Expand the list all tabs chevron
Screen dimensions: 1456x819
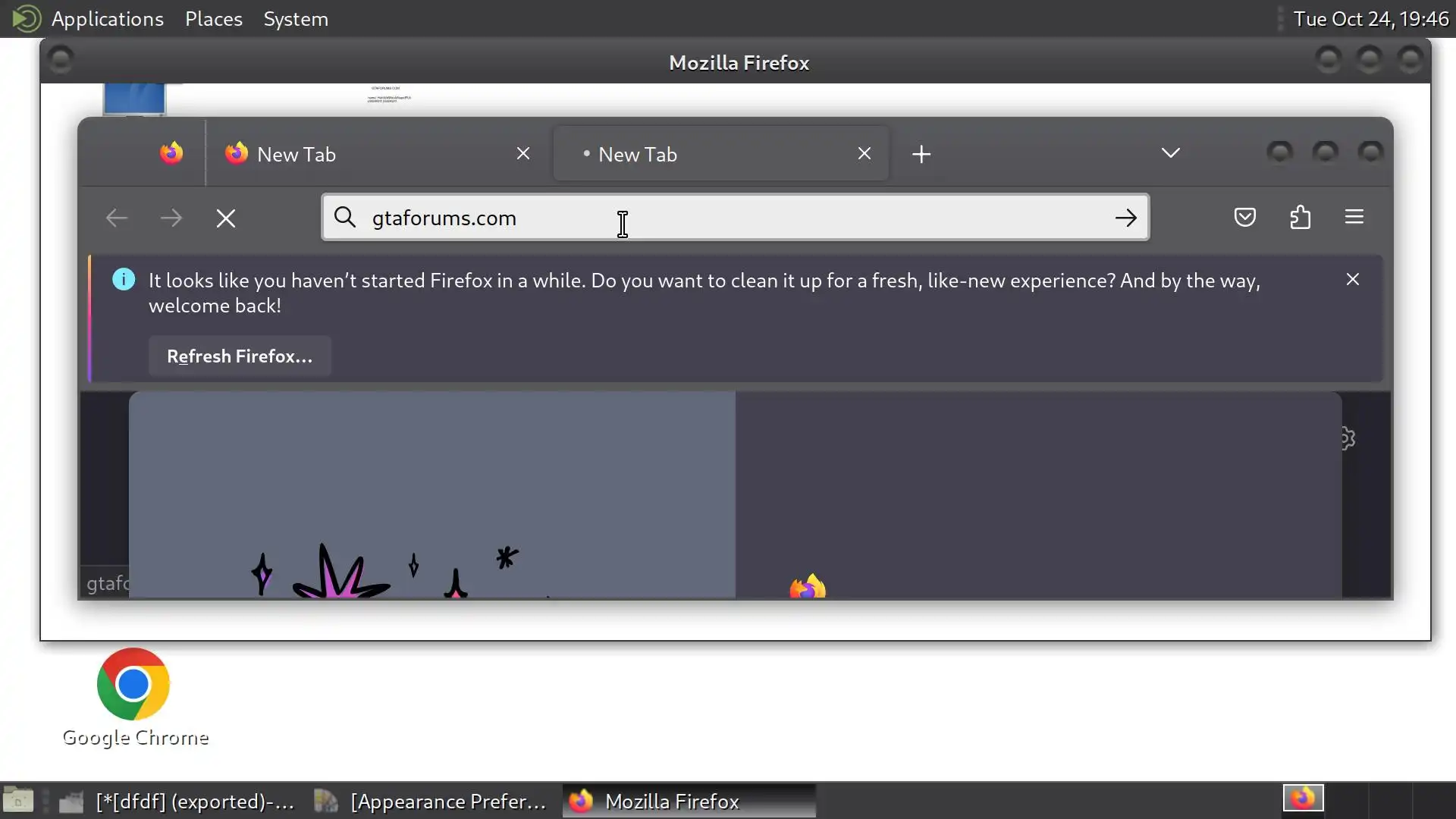(1170, 153)
